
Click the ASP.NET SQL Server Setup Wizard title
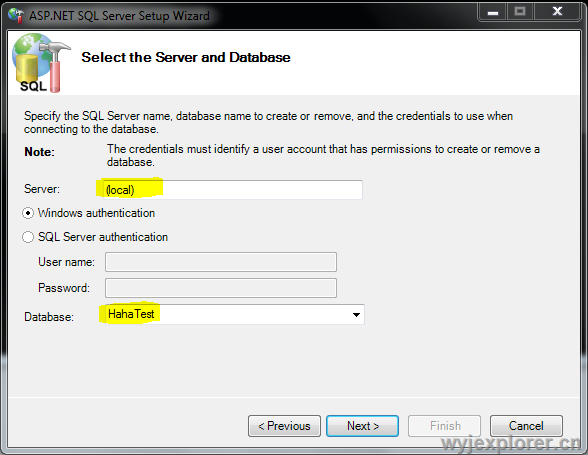(119, 16)
